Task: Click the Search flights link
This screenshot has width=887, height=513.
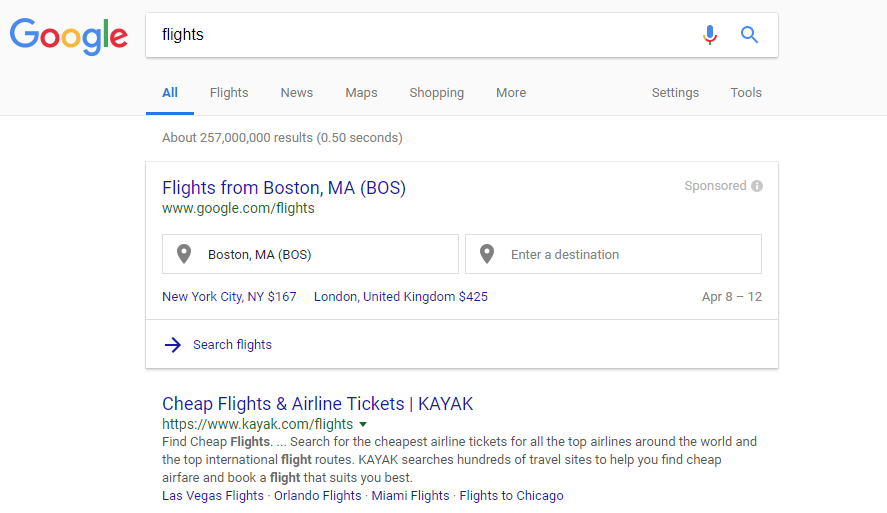Action: pos(232,344)
